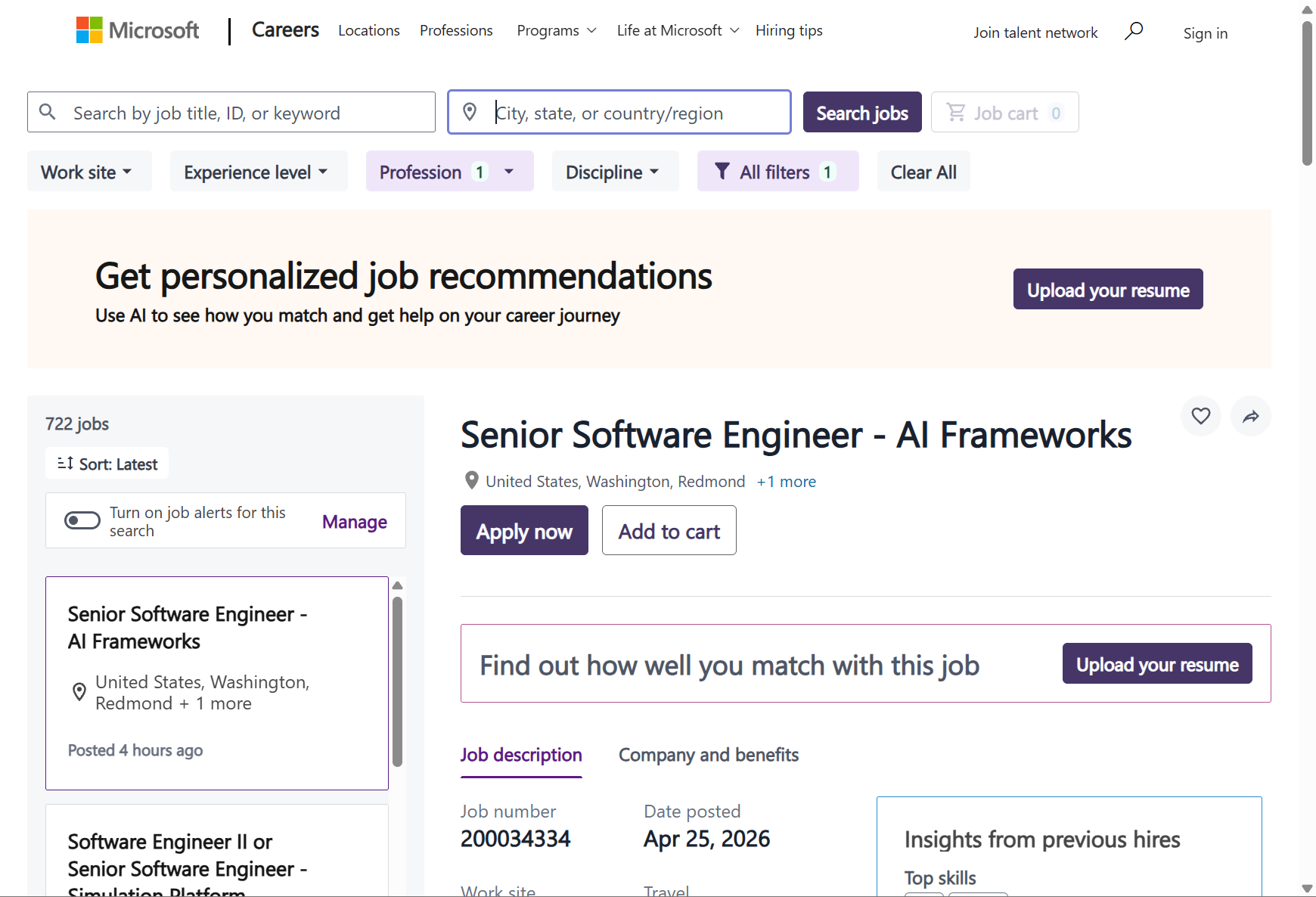Open the Programs menu
This screenshot has height=897, width=1316.
coord(556,31)
